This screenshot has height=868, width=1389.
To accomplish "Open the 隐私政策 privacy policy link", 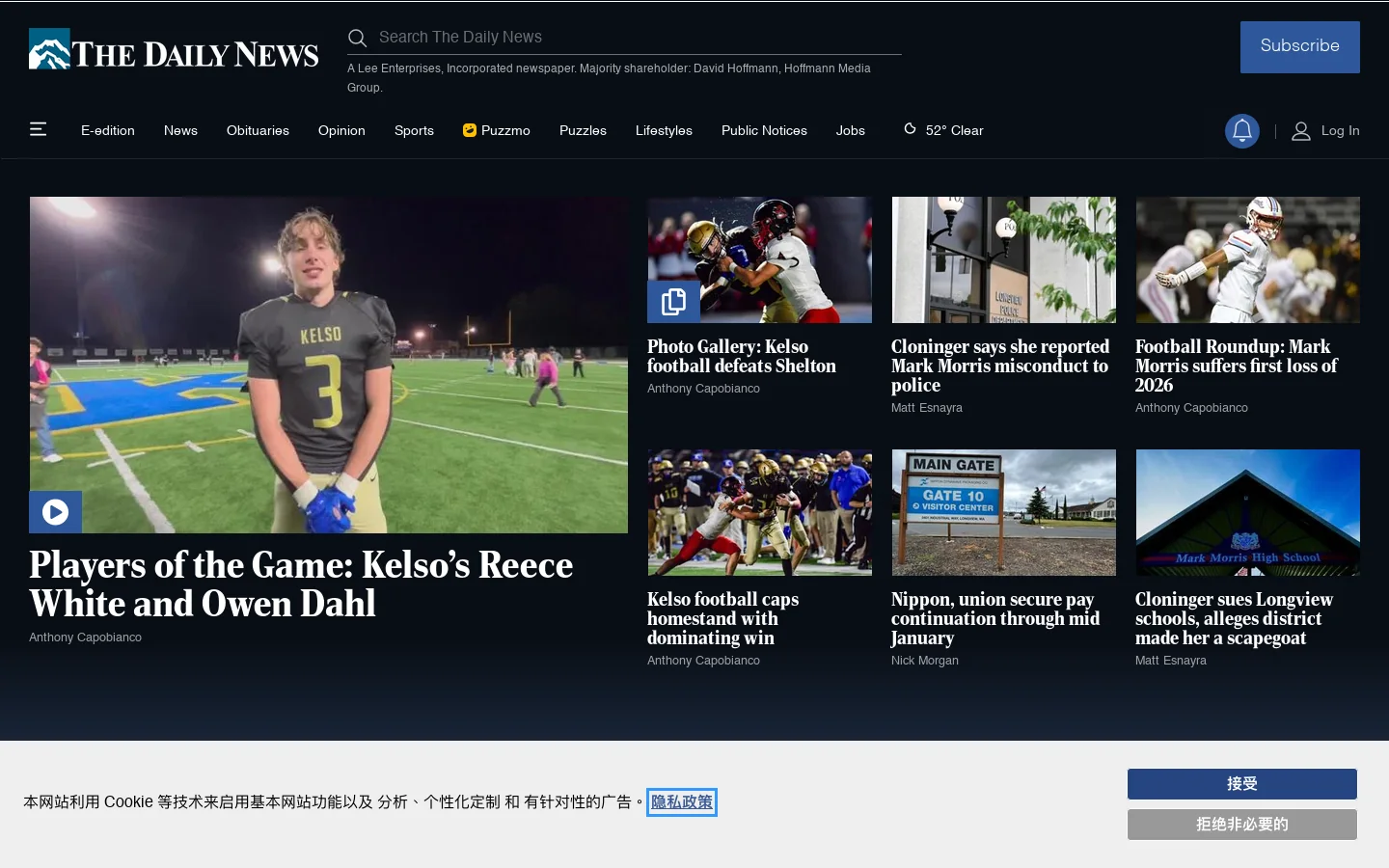I will click(x=682, y=802).
